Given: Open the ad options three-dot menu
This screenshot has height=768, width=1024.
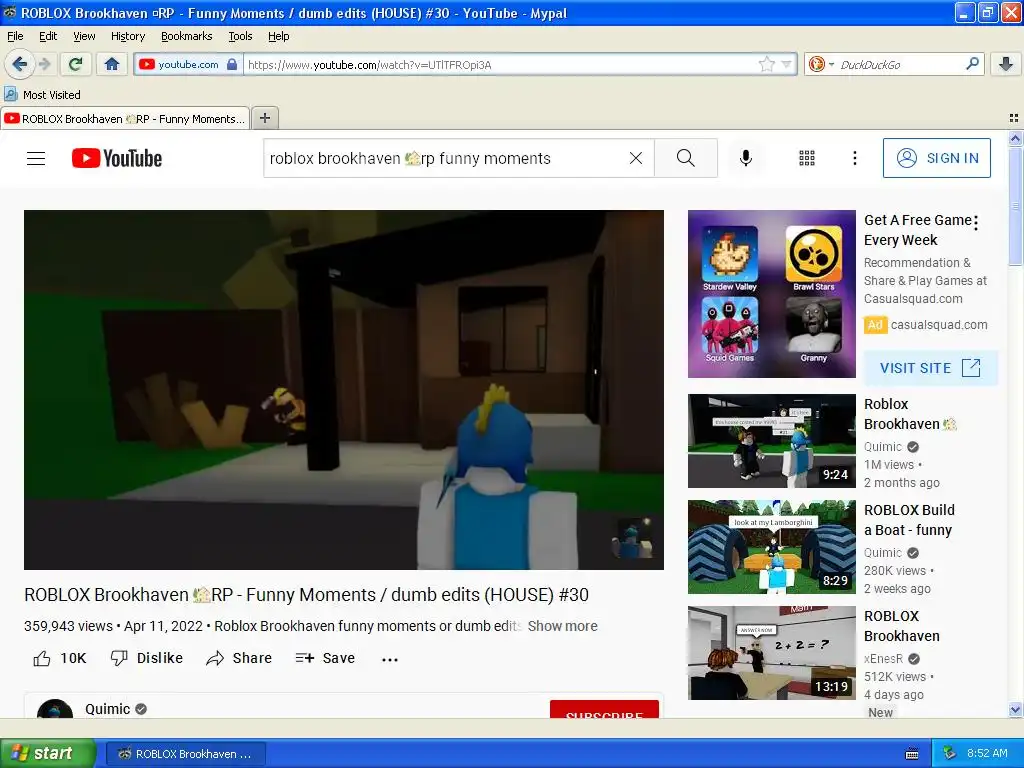Looking at the screenshot, I should point(976,223).
